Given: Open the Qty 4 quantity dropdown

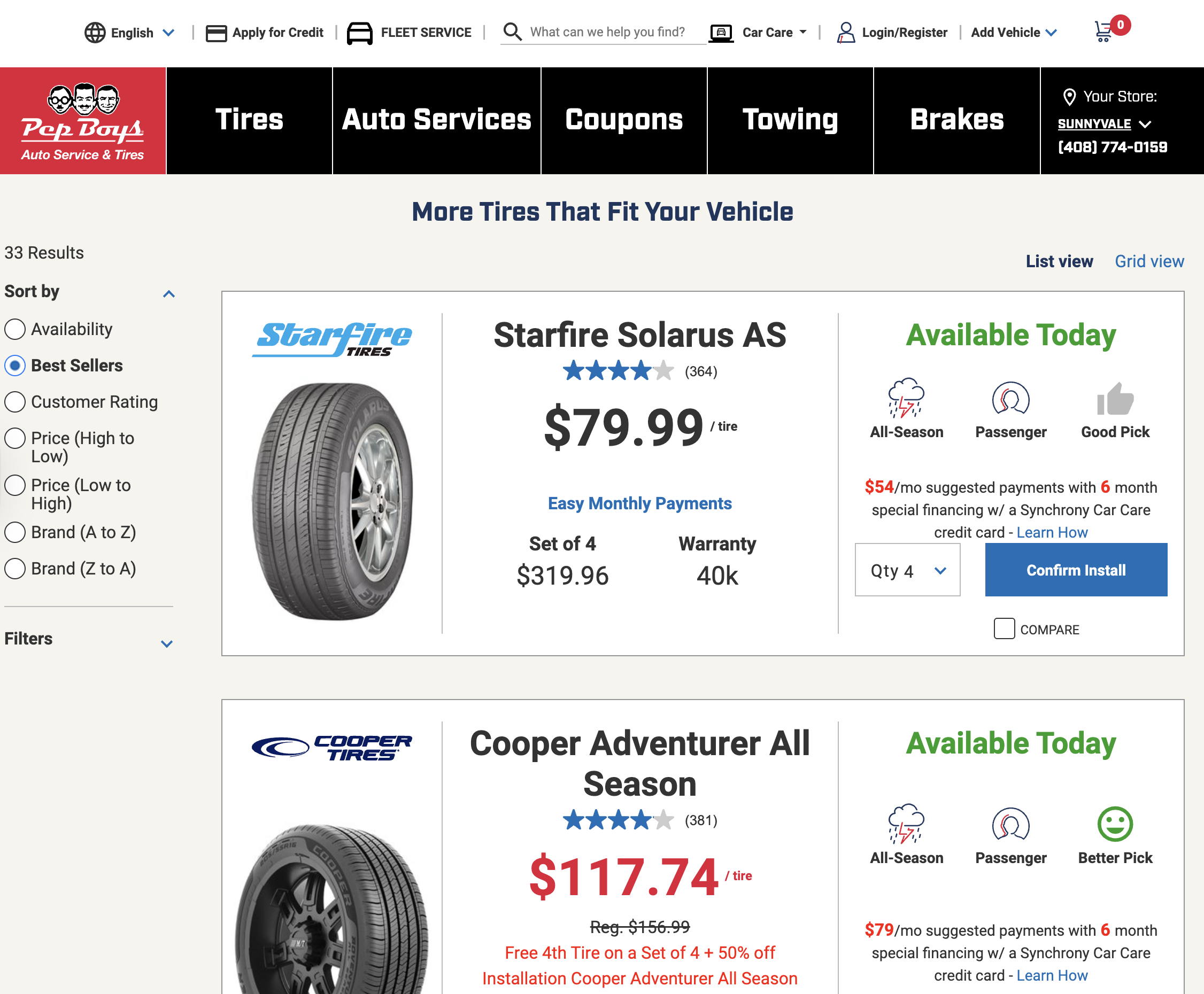Looking at the screenshot, I should click(x=907, y=570).
